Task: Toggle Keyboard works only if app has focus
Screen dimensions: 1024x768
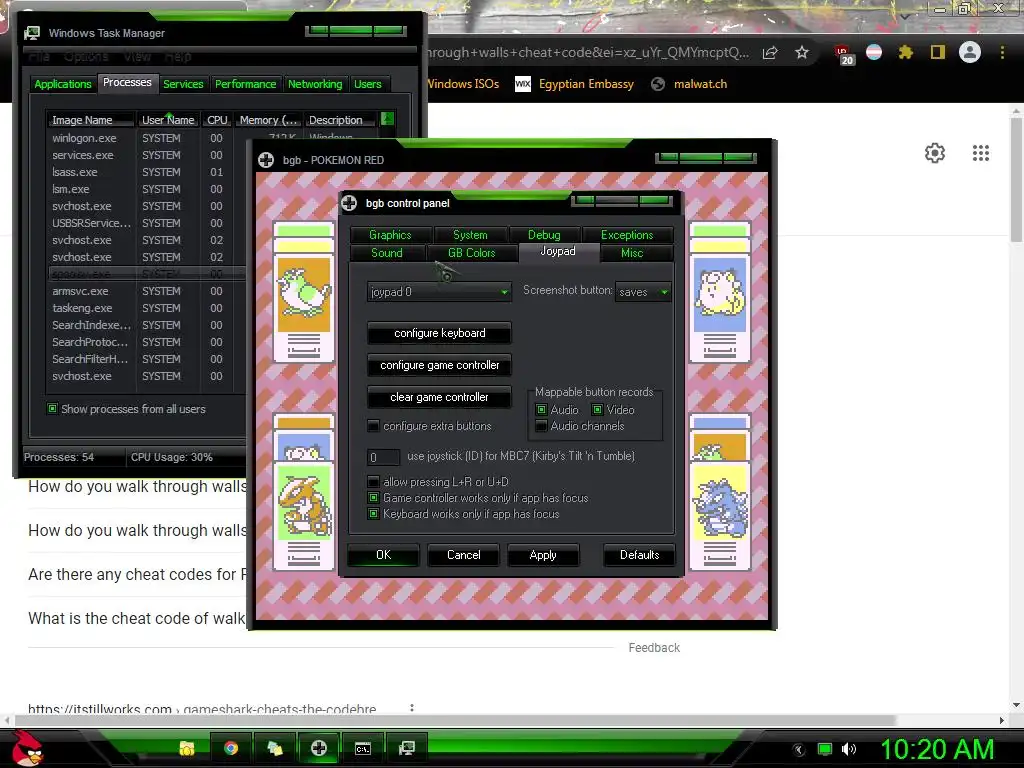Action: [x=374, y=514]
